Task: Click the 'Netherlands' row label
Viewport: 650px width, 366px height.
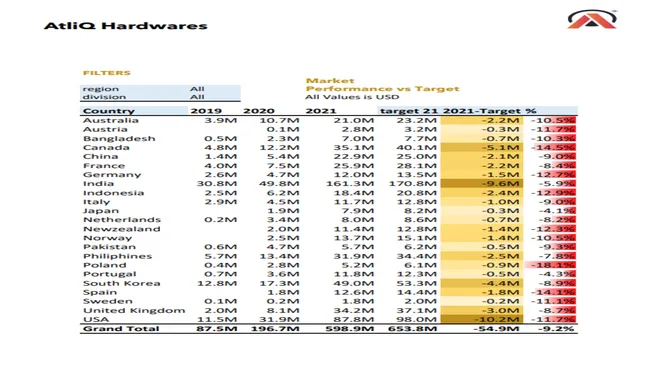Action: click(x=122, y=220)
